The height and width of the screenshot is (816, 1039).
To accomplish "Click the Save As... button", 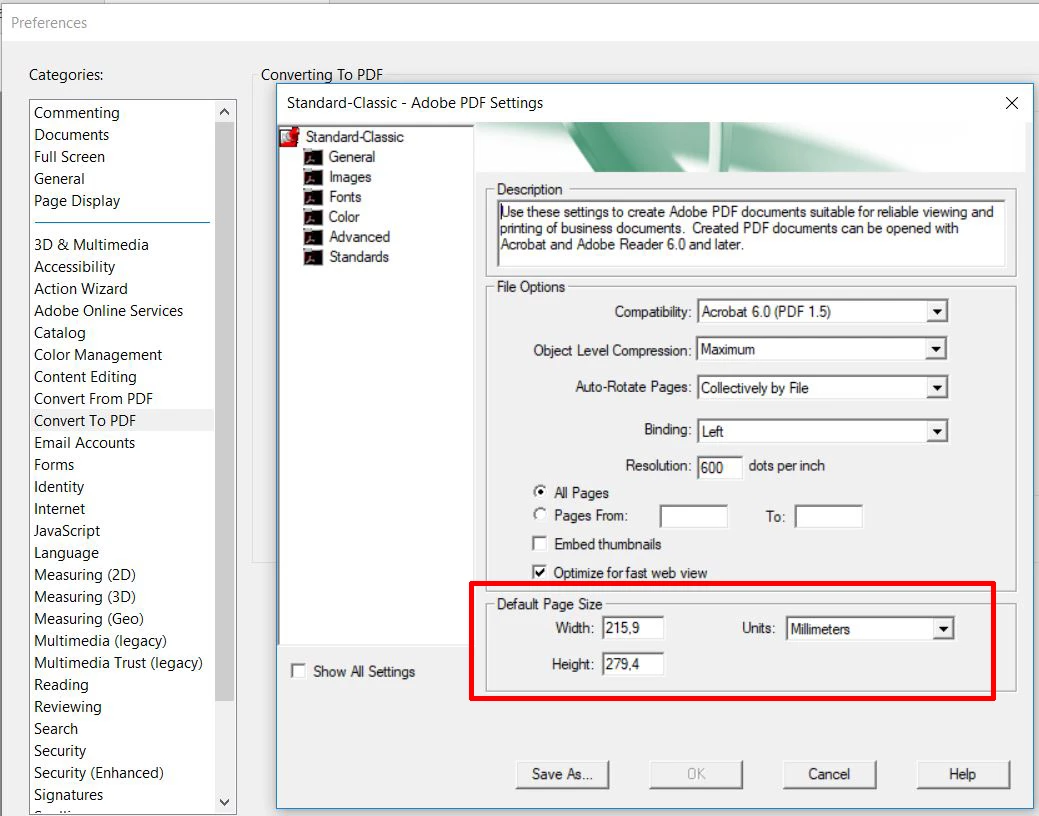I will tap(562, 774).
